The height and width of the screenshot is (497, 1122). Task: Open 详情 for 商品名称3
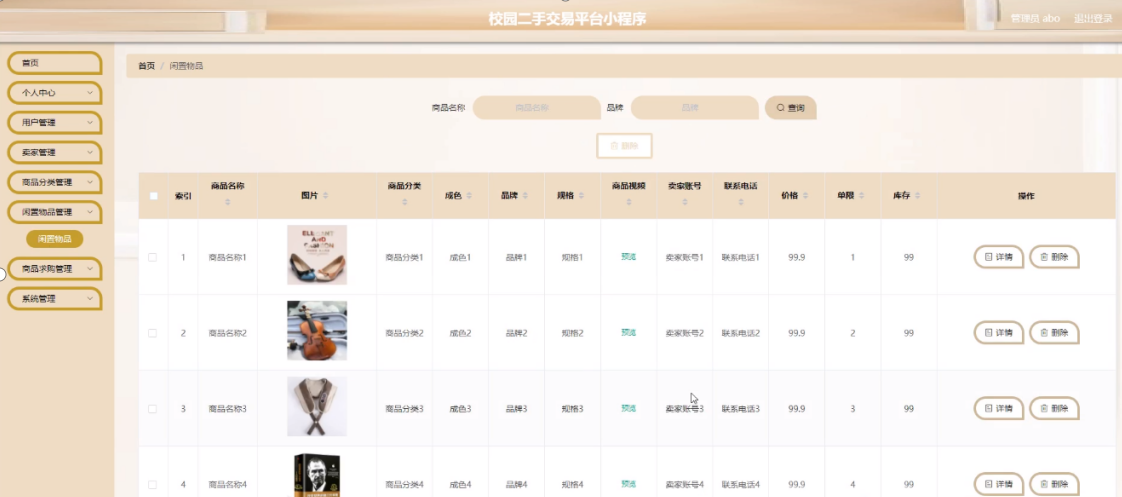coord(998,408)
